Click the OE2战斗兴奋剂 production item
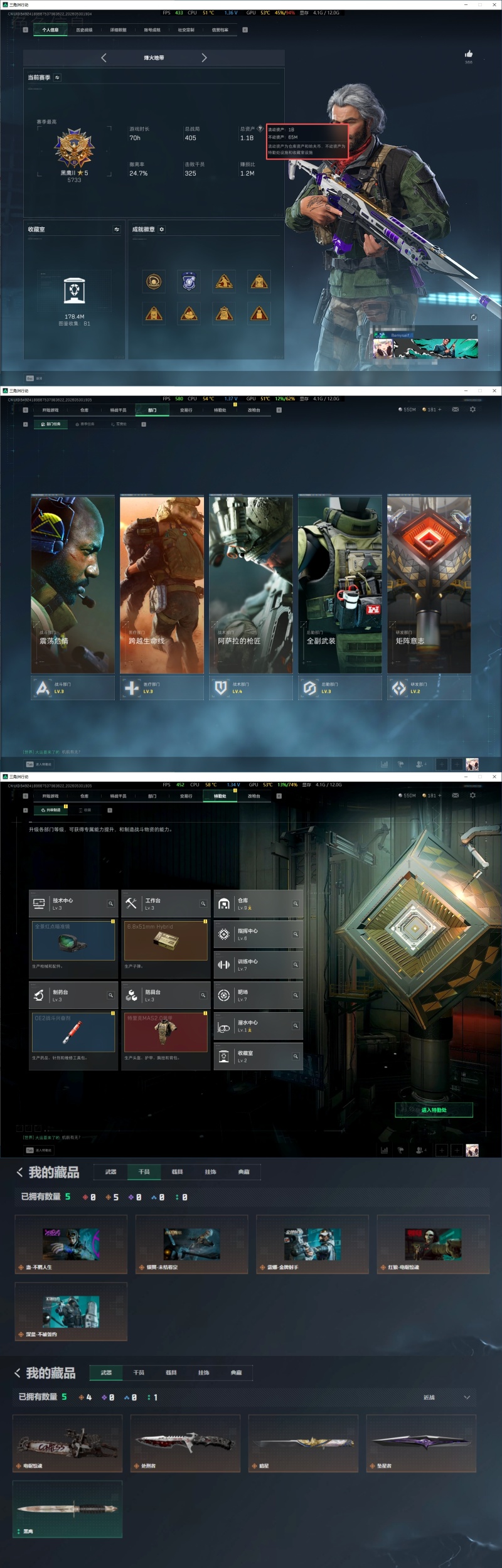Image resolution: width=502 pixels, height=1568 pixels. (x=73, y=1032)
